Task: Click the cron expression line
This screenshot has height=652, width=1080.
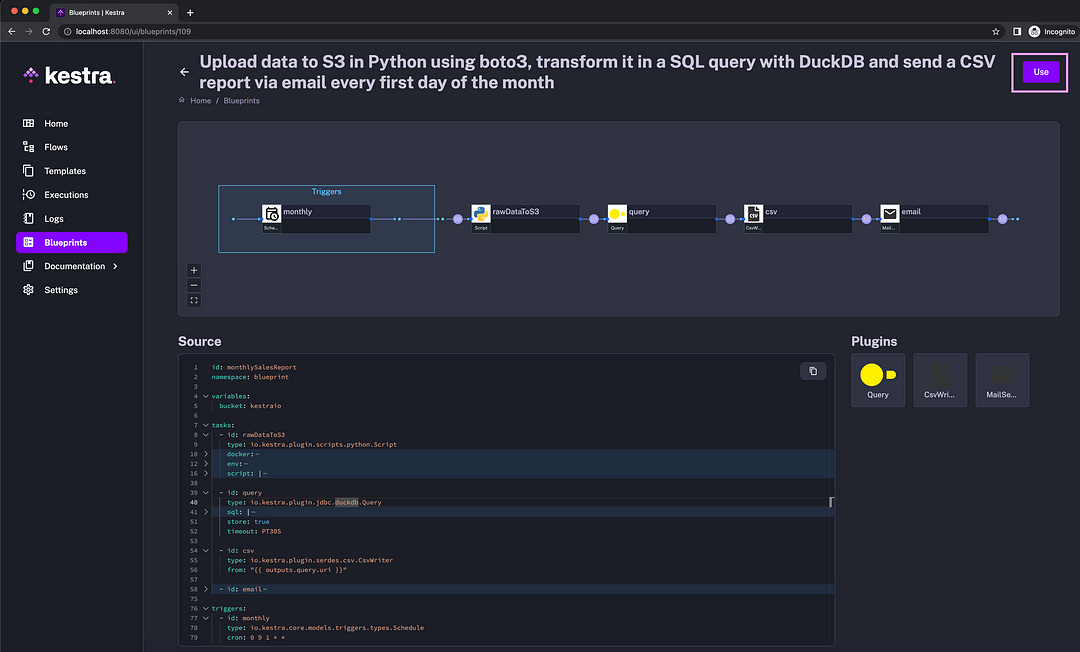Action: (256, 637)
